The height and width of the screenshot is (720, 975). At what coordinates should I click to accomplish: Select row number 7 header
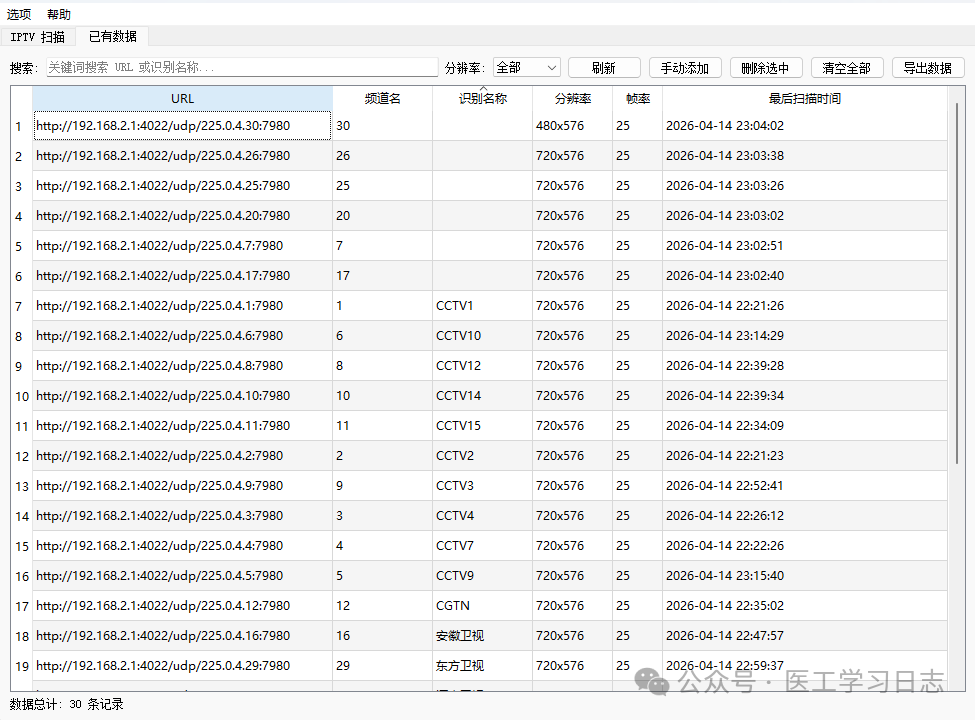click(x=19, y=306)
